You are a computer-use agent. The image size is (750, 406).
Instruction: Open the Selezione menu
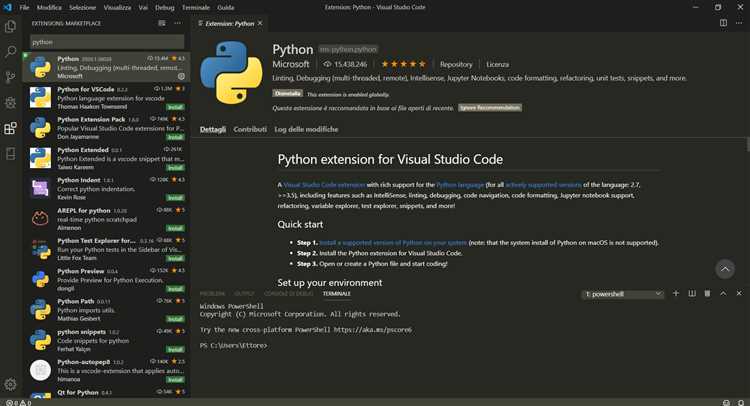coord(83,7)
